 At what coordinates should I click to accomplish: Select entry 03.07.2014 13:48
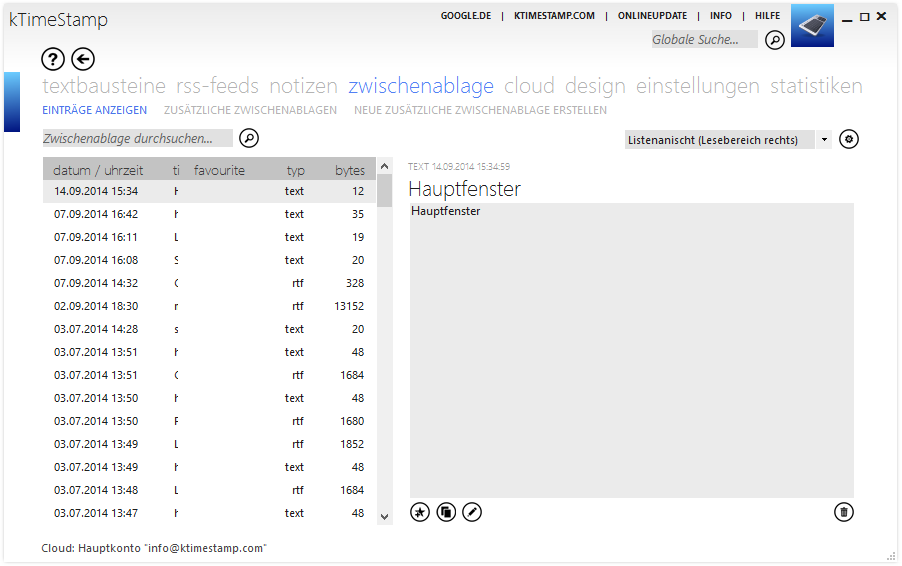click(209, 490)
